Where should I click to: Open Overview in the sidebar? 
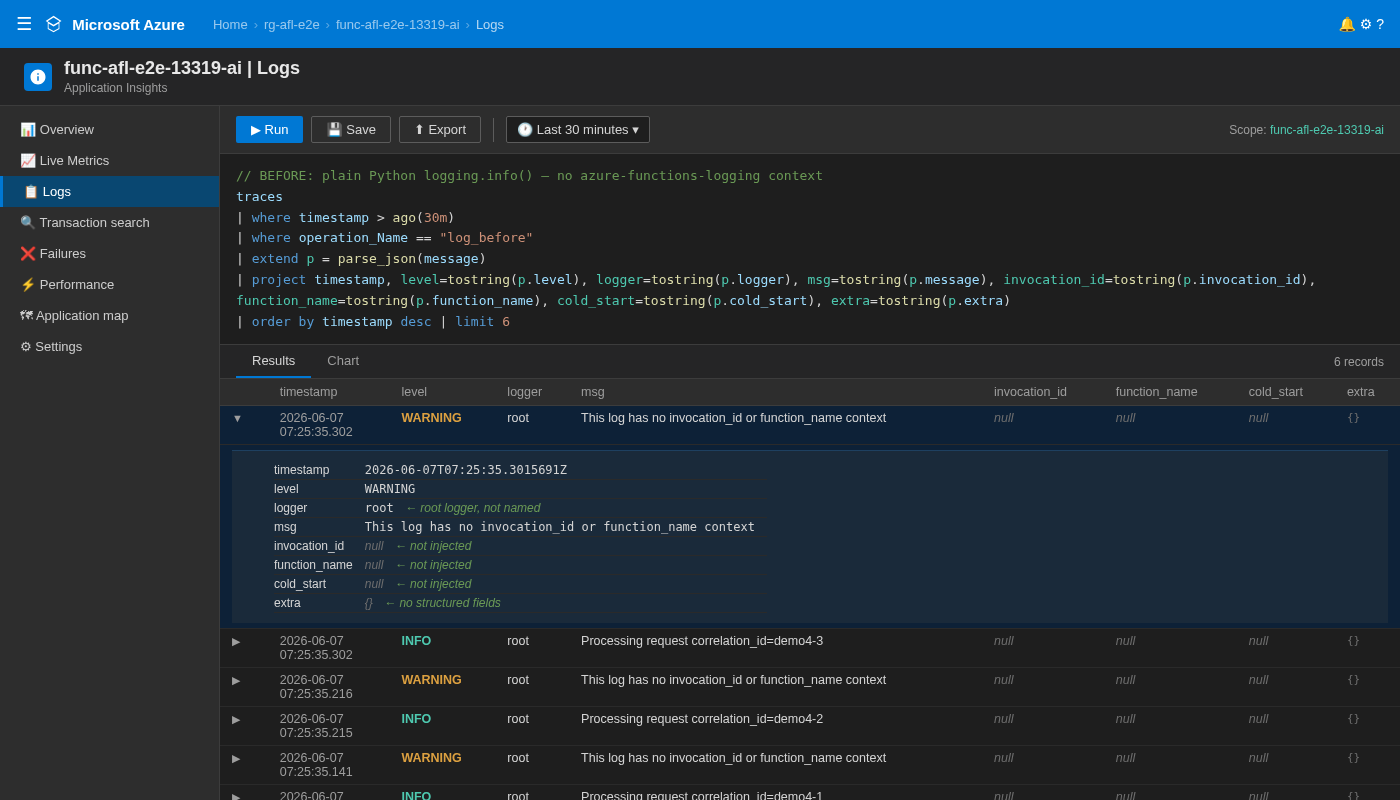pyautogui.click(x=110, y=129)
